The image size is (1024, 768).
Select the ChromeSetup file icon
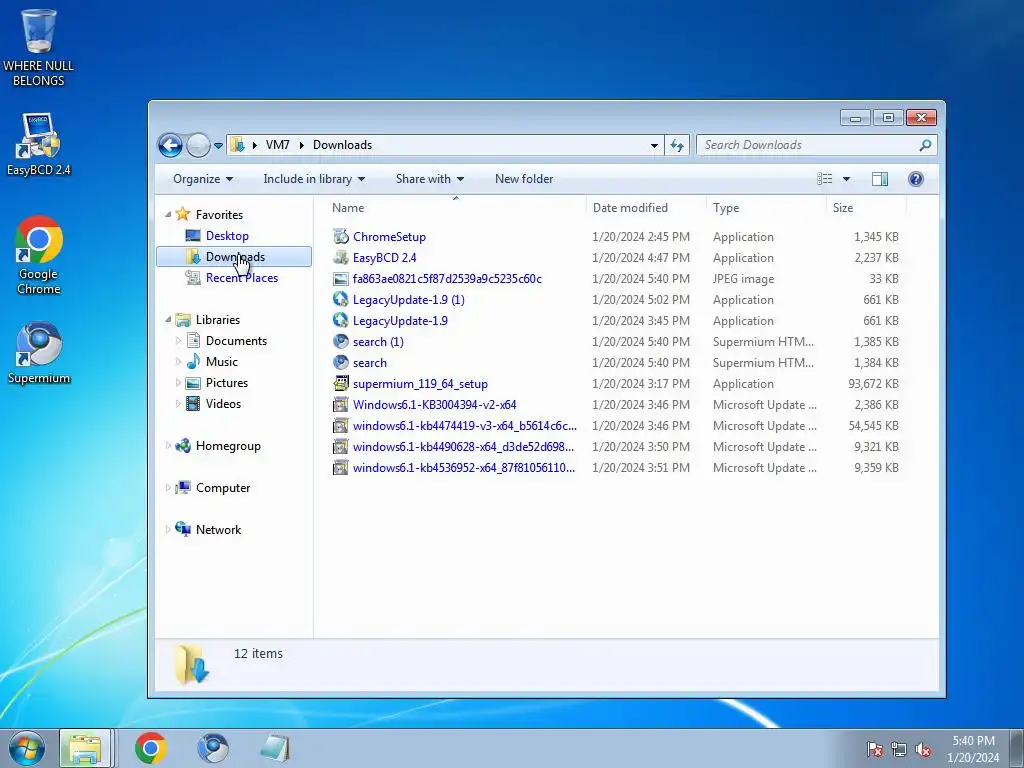[x=340, y=236]
